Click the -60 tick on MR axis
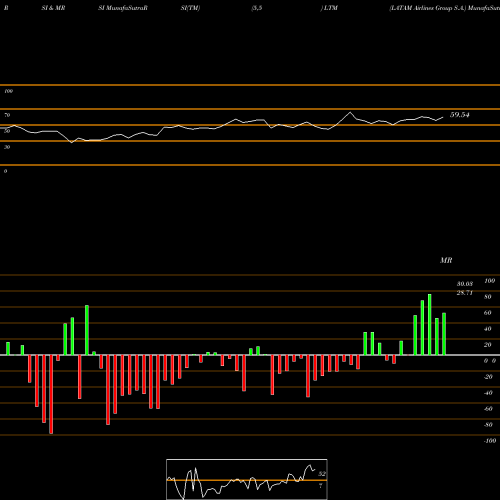The height and width of the screenshot is (500, 500). tap(488, 409)
